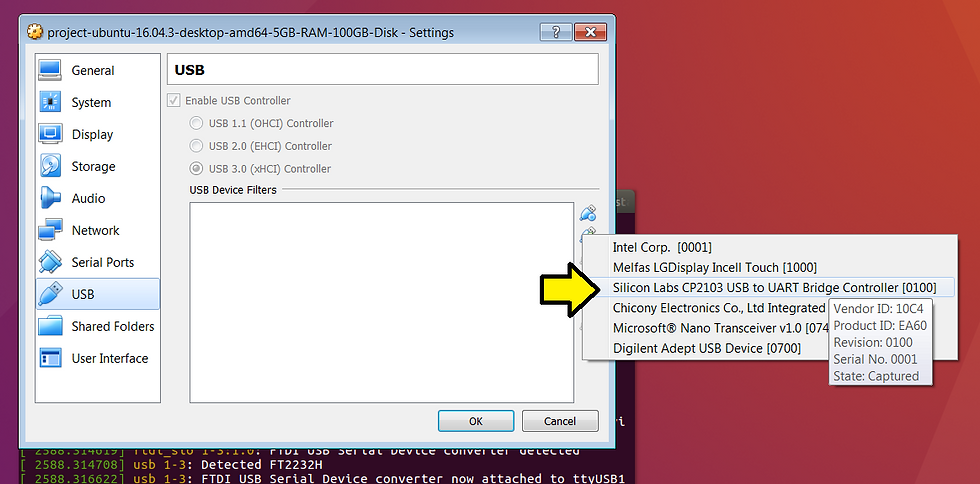Screen dimensions: 980x484
Task: Click the USB page heading
Action: click(x=189, y=69)
